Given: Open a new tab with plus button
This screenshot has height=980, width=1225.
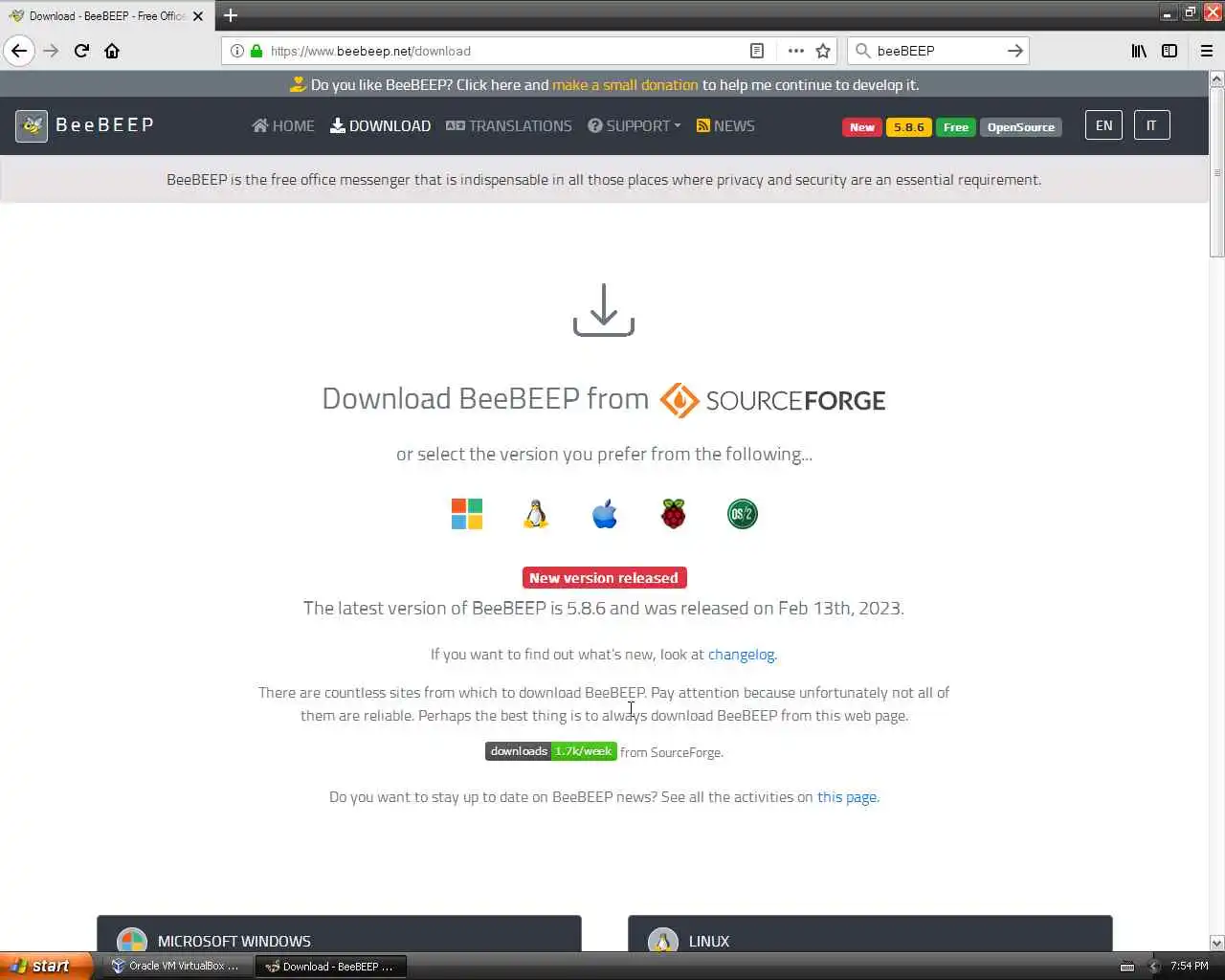Looking at the screenshot, I should [231, 15].
